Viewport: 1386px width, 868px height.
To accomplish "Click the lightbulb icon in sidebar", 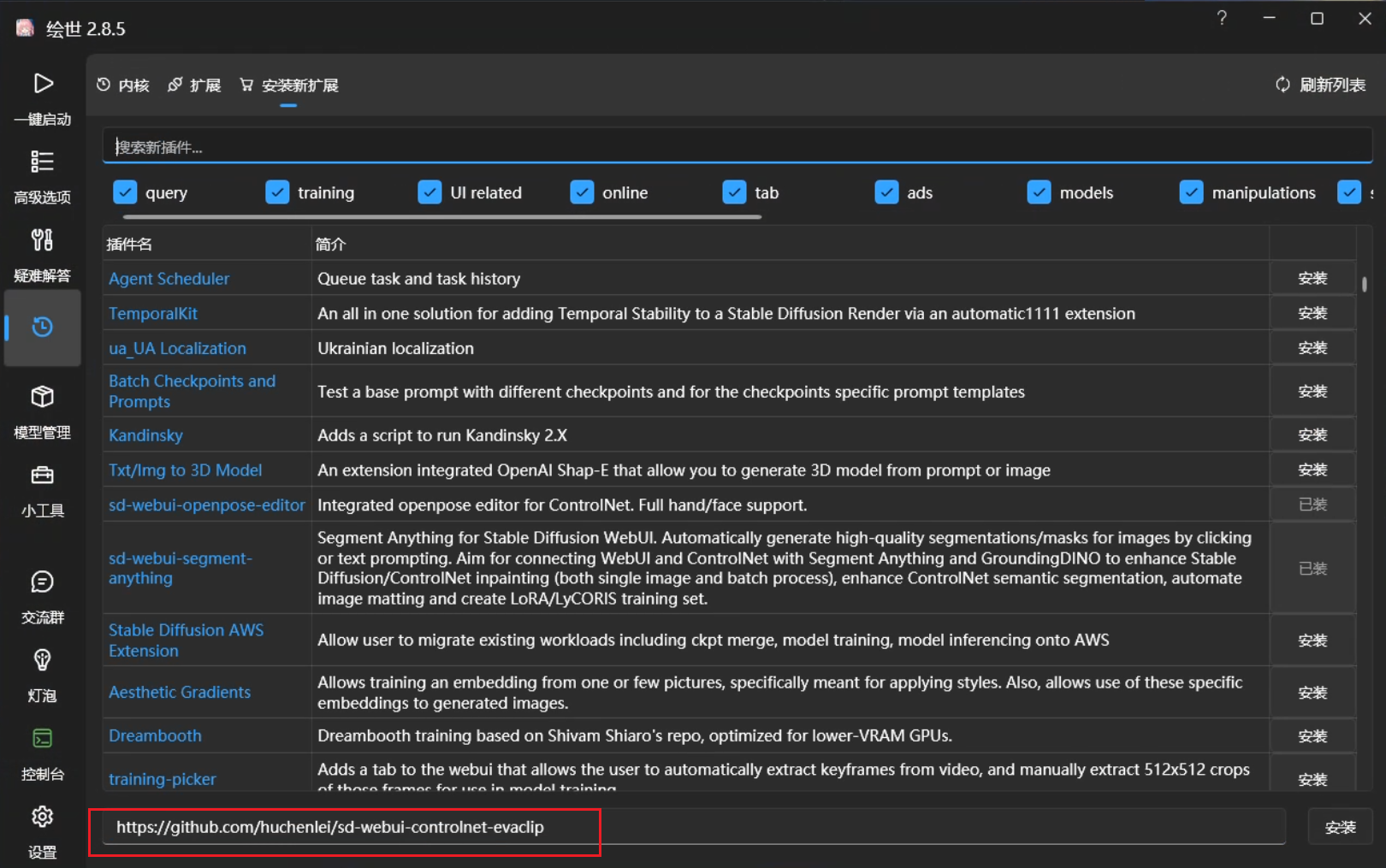I will [42, 660].
